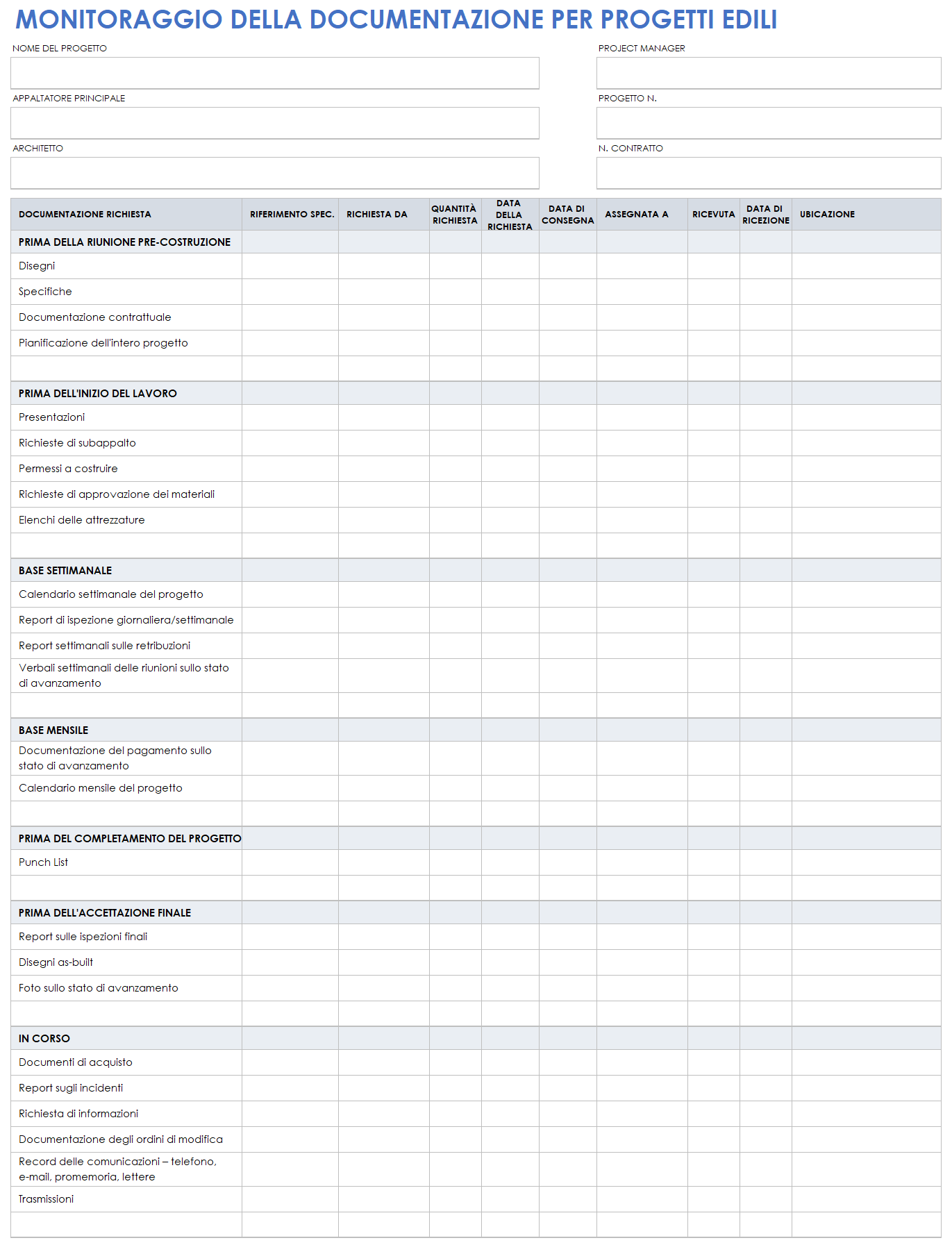Click the Richieste di subappalto row
The height and width of the screenshot is (1245, 952).
pos(476,443)
